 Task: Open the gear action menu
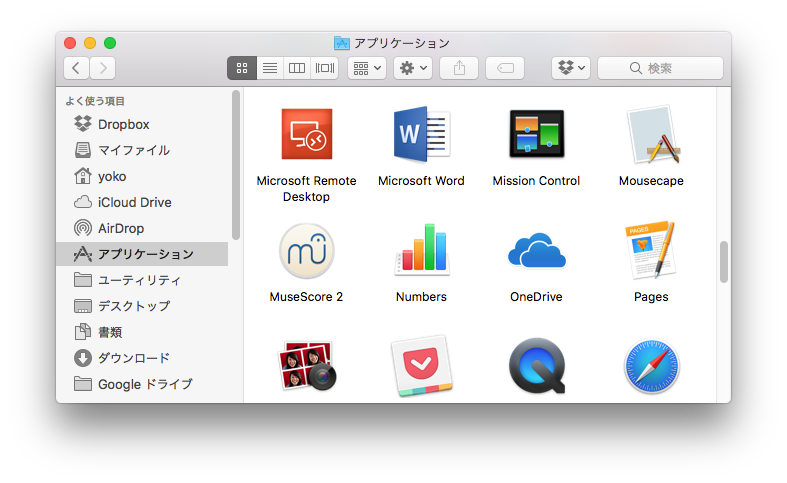click(x=413, y=68)
